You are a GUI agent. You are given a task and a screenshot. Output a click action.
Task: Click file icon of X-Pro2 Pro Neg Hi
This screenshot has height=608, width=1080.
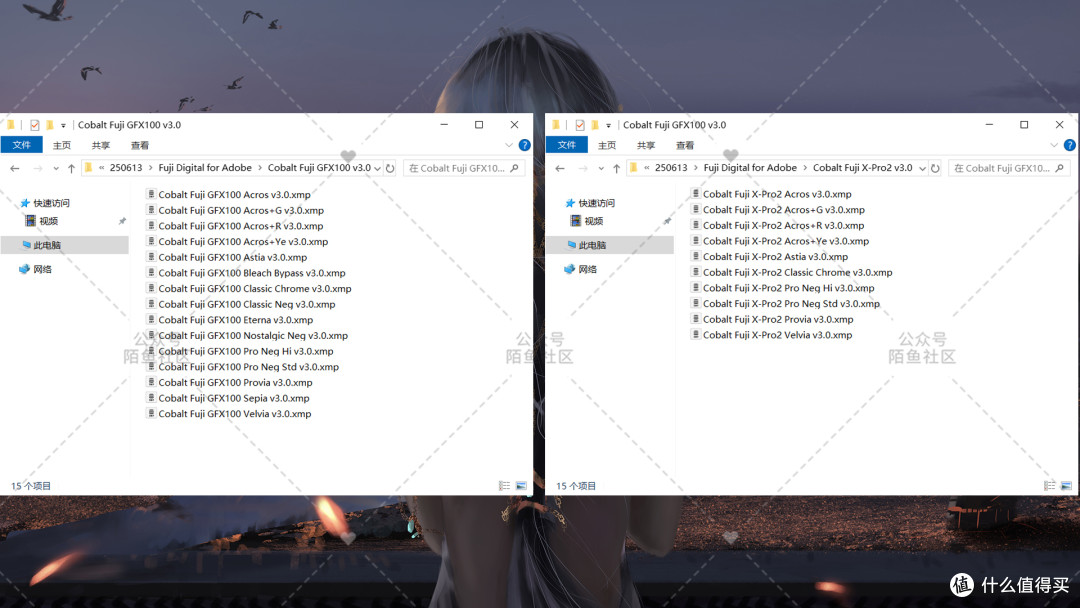(x=696, y=287)
